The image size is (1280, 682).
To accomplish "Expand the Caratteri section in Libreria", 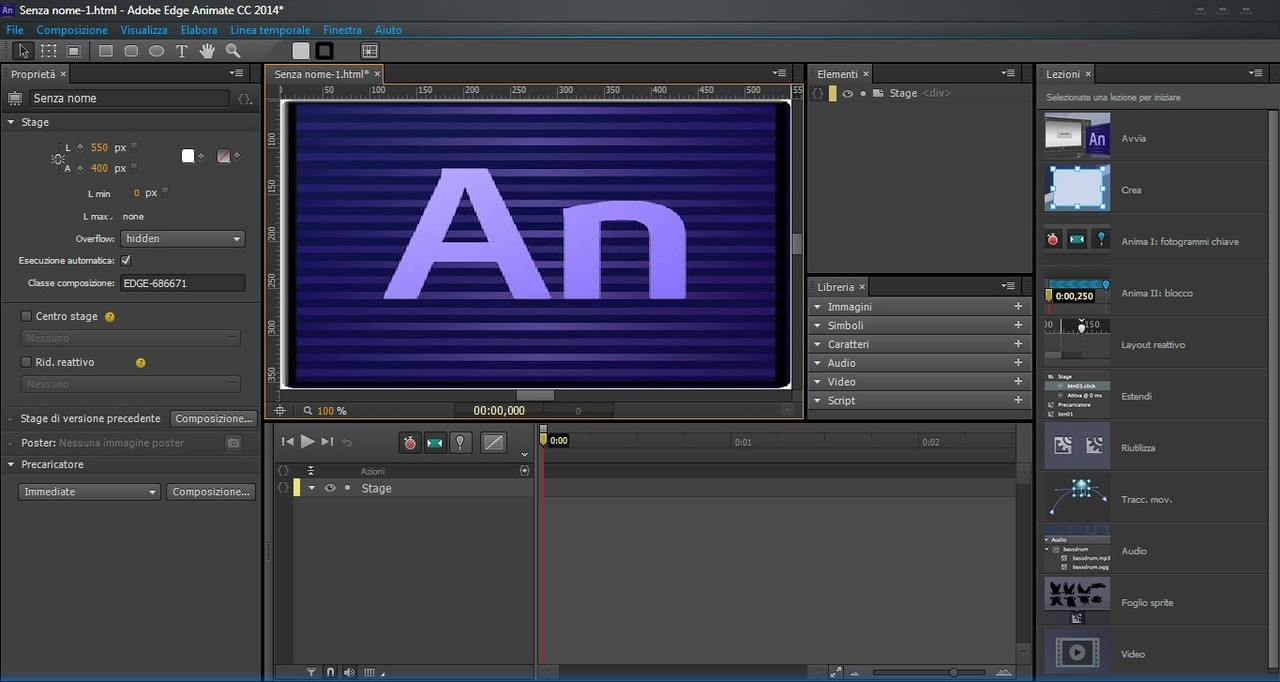I will (x=817, y=344).
